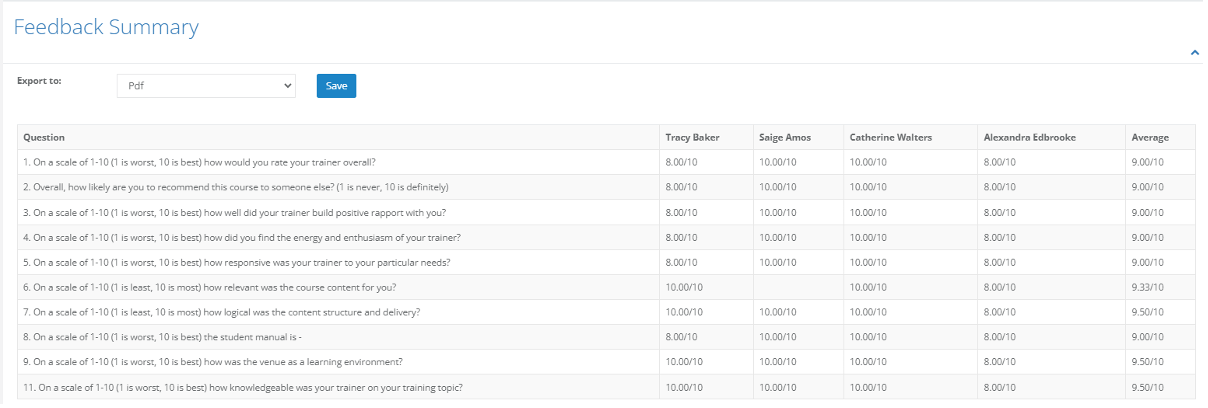Click the Tracy Baker column header
Image resolution: width=1208 pixels, height=408 pixels.
tap(692, 137)
